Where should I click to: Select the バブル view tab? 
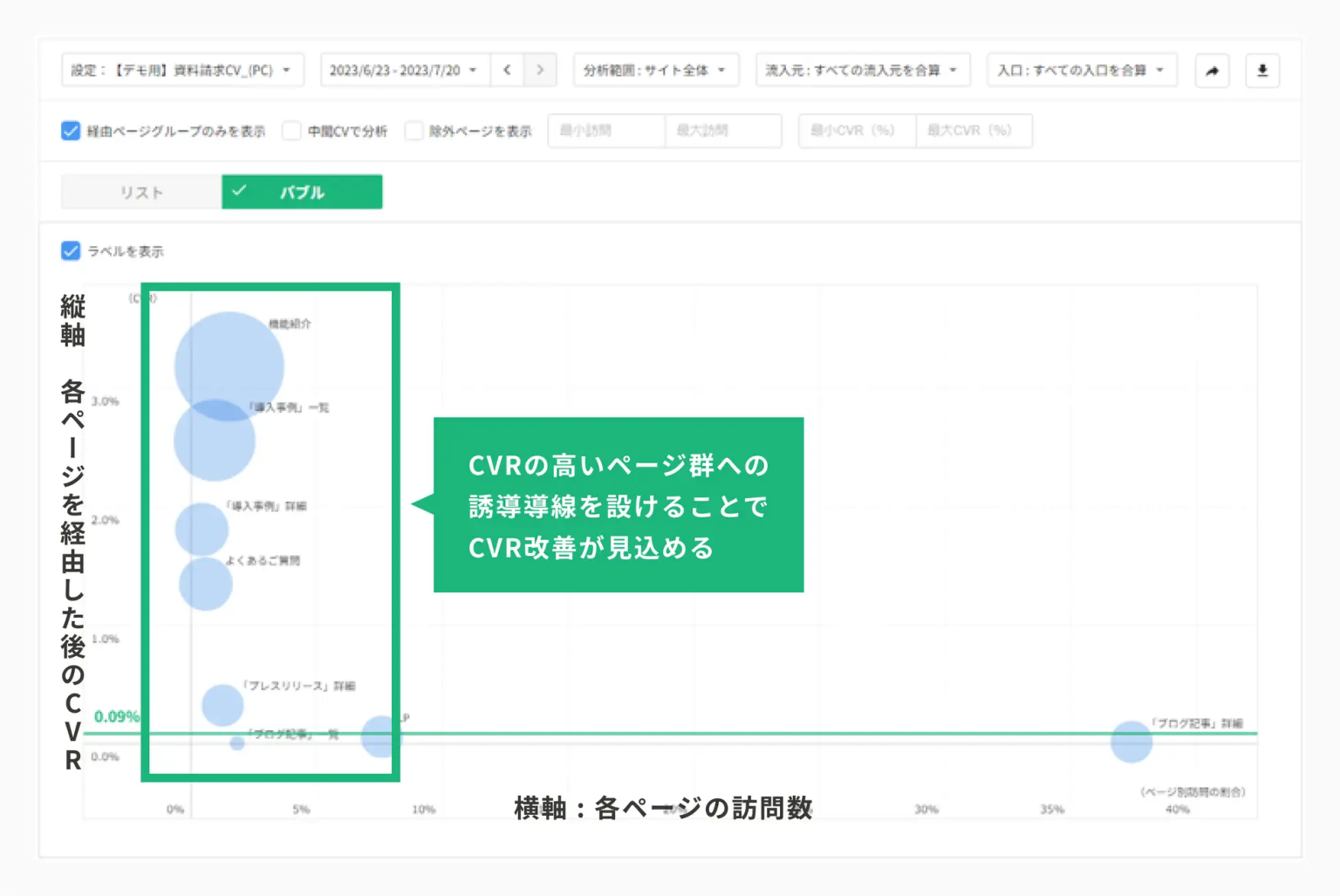click(x=302, y=192)
